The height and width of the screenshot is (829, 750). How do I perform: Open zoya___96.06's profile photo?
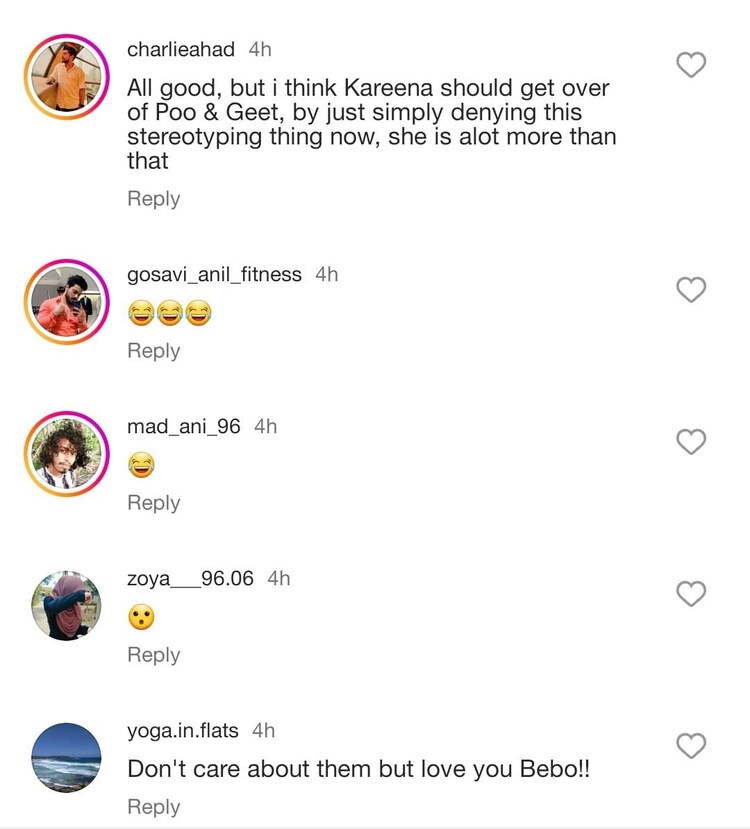click(67, 606)
